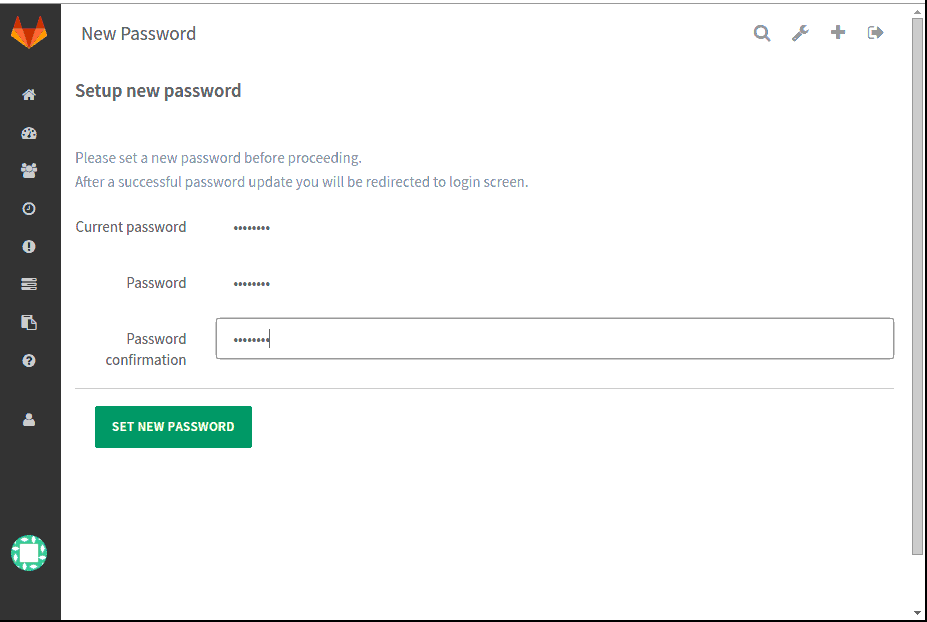Screen dimensions: 927x622
Task: Open your profile icon in sidebar
Action: coord(29,419)
